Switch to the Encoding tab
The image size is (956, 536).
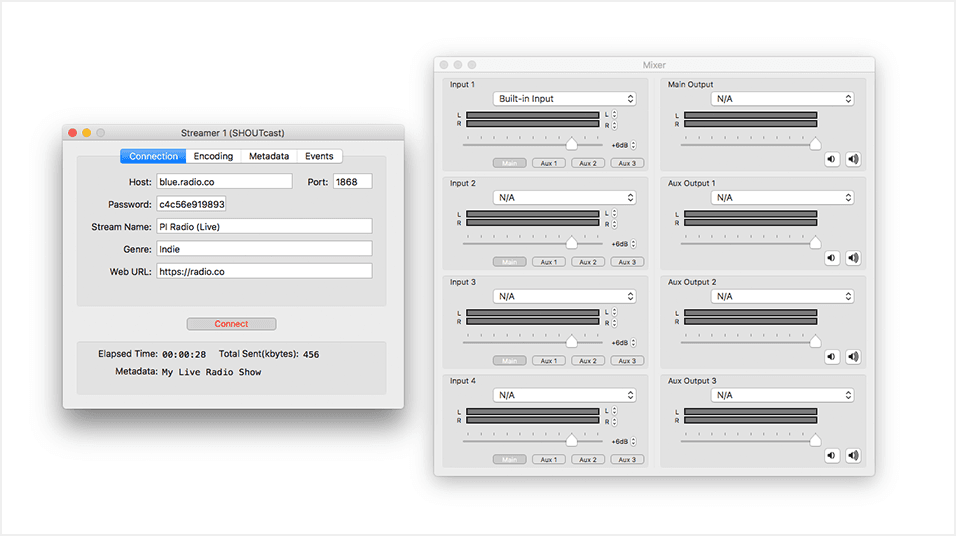pos(213,156)
